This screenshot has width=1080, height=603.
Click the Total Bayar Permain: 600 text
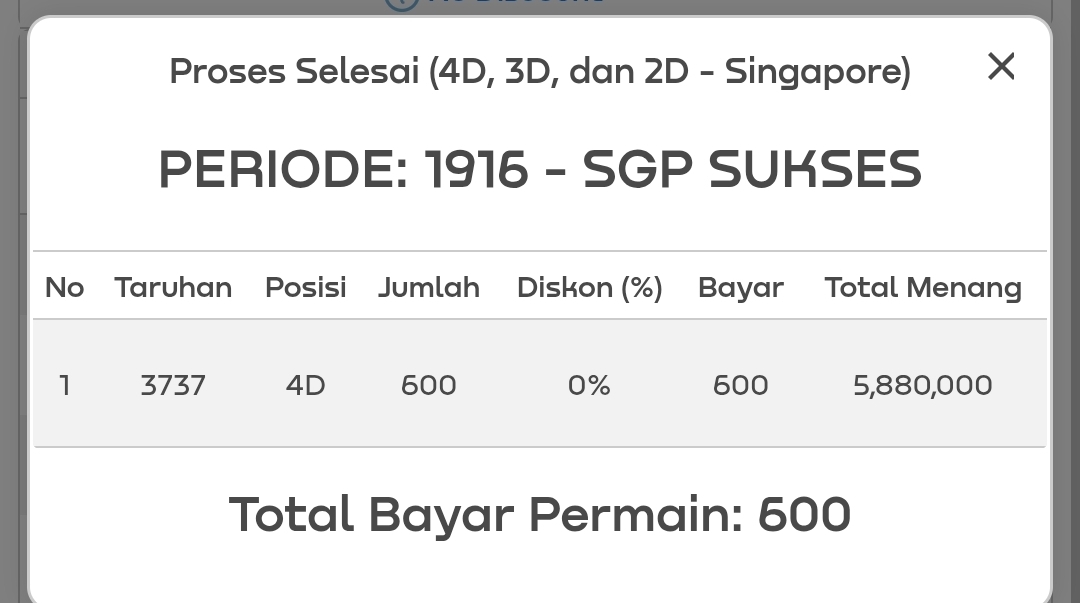(540, 515)
